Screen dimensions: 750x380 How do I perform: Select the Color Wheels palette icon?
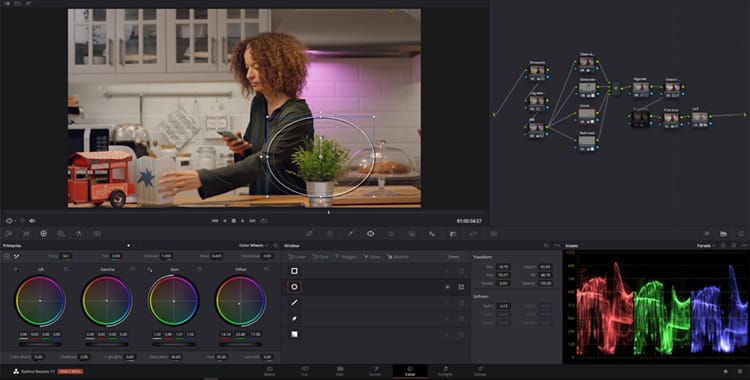pos(44,234)
